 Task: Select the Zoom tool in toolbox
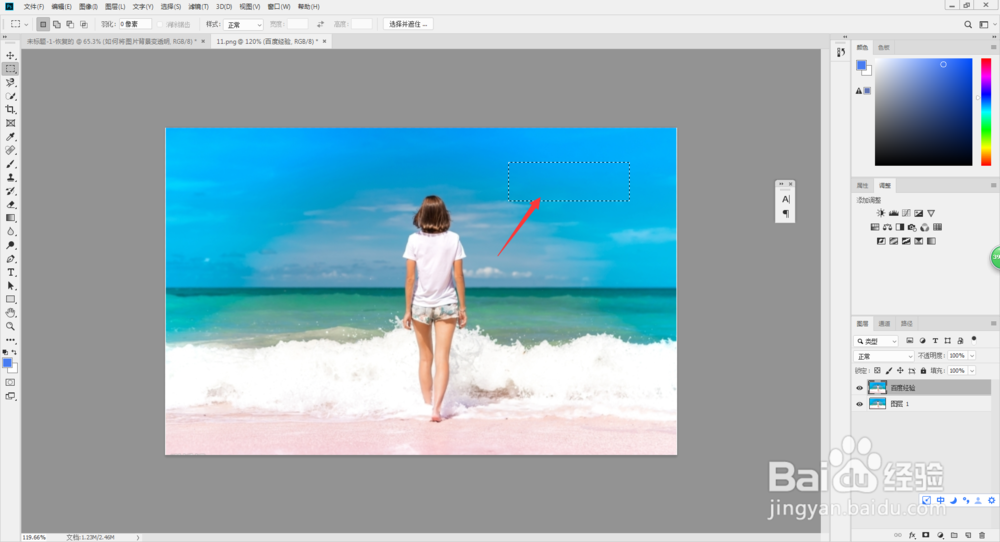[x=10, y=326]
